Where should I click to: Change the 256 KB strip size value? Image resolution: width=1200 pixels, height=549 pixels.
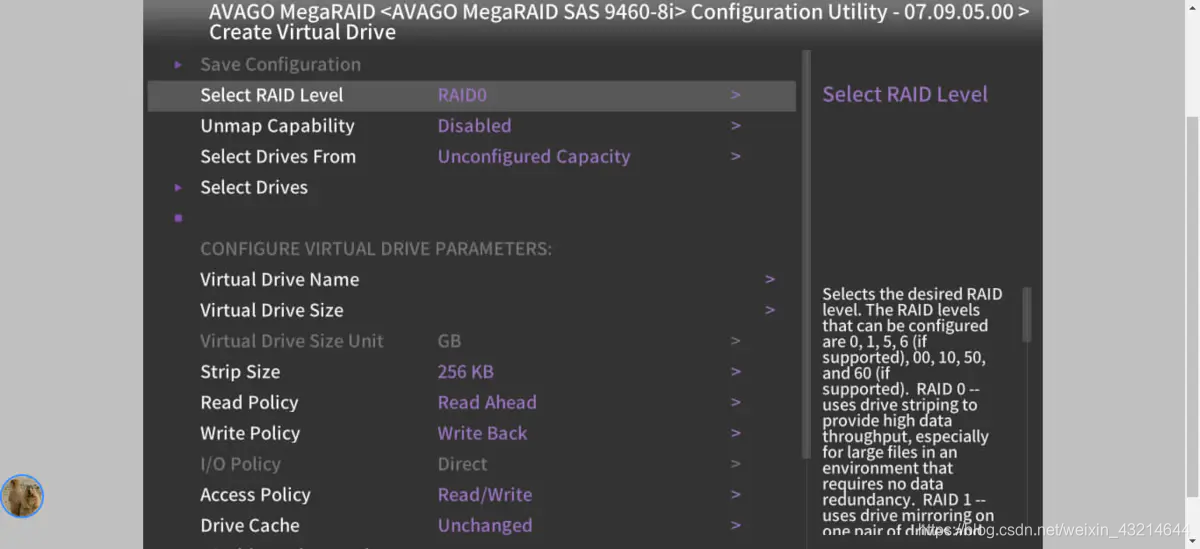click(466, 372)
